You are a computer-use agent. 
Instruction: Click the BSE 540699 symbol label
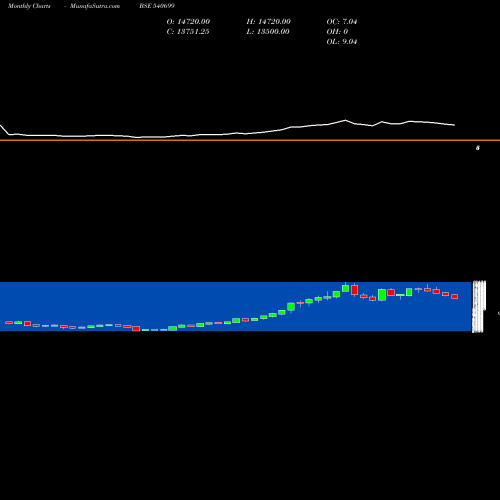[x=157, y=6]
